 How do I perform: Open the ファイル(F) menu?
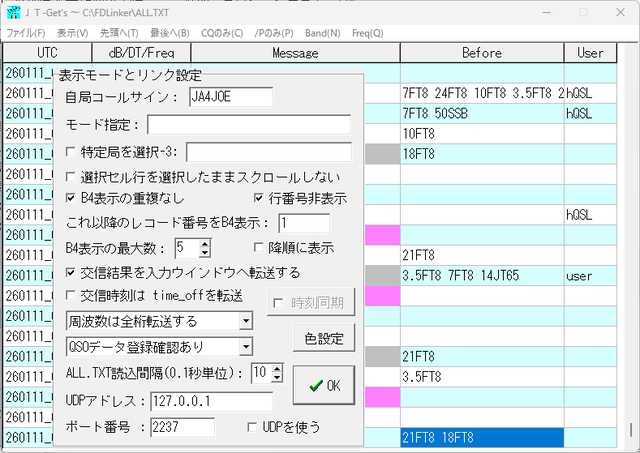pyautogui.click(x=26, y=33)
